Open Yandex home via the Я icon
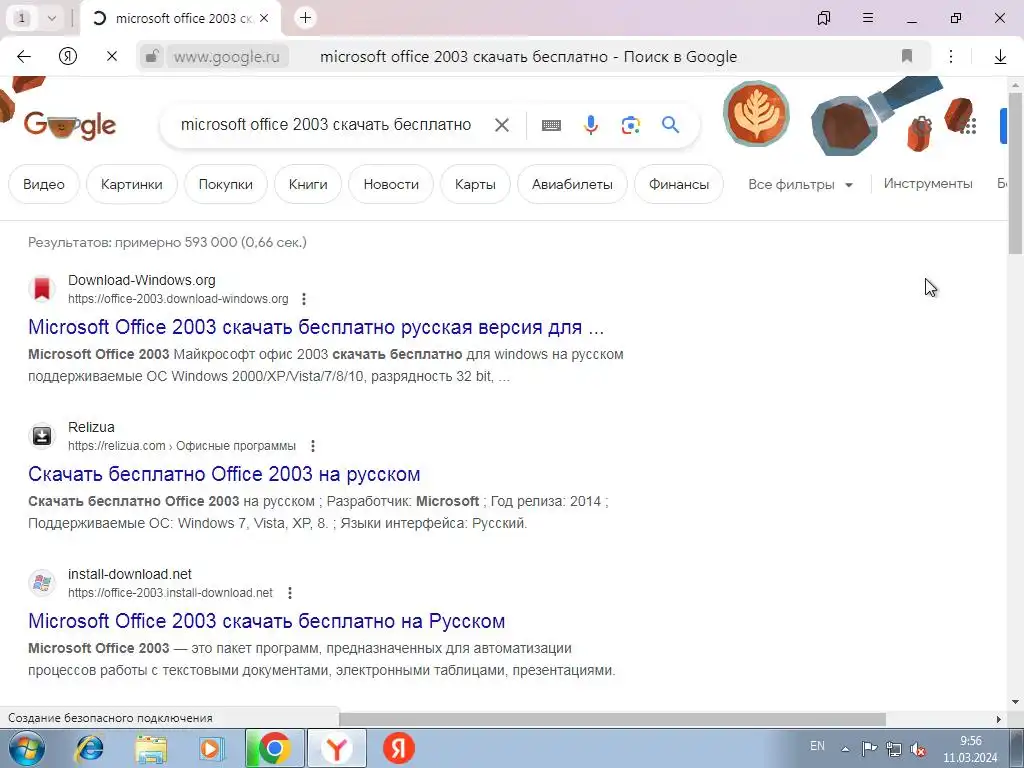 (x=68, y=57)
